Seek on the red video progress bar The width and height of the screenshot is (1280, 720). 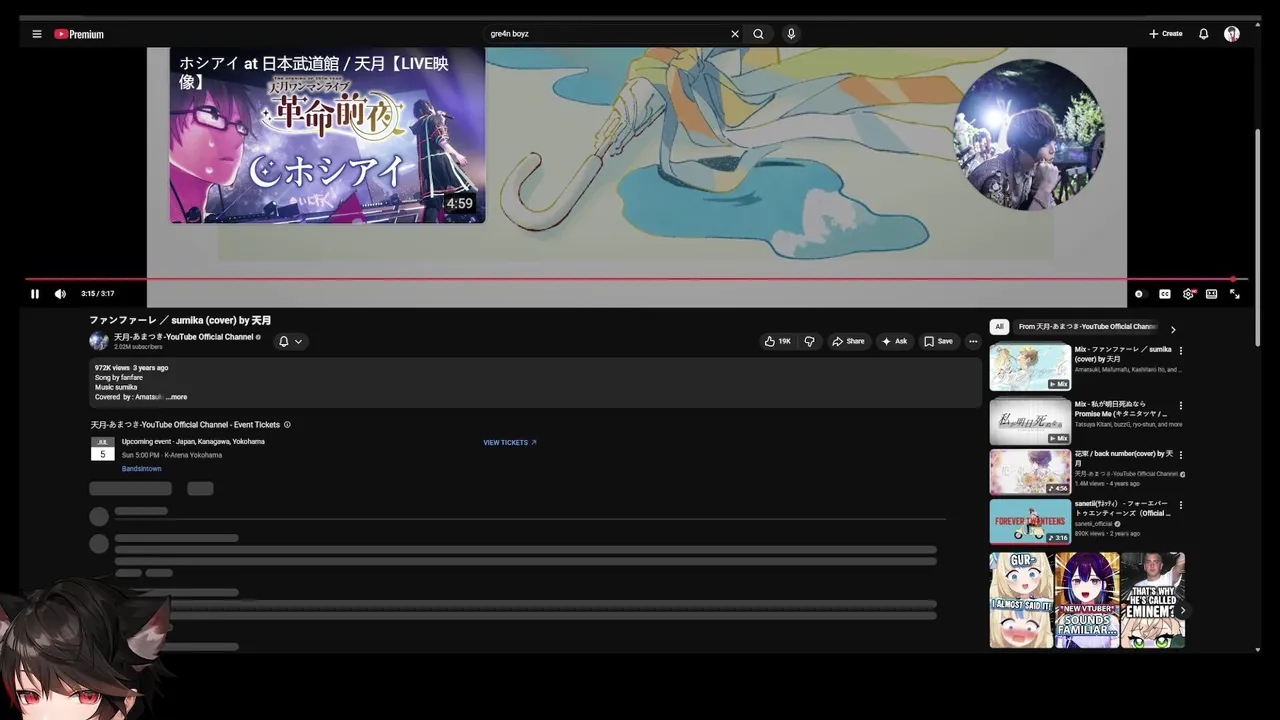[x=636, y=279]
